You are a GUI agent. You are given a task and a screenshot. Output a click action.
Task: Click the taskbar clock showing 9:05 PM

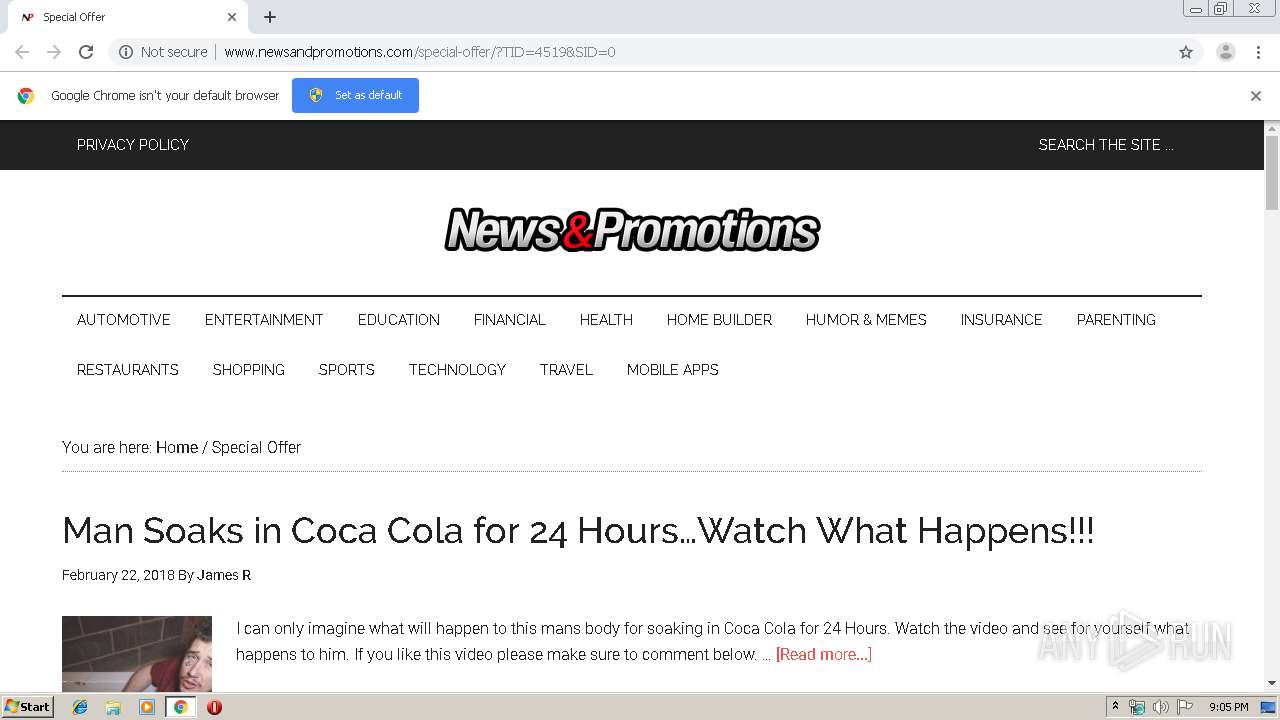tap(1228, 707)
